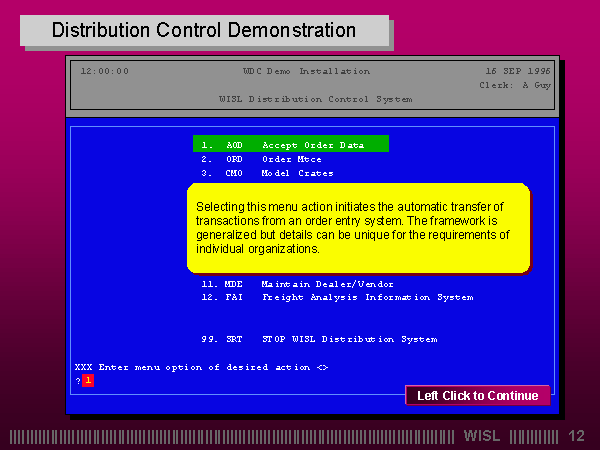This screenshot has height=450, width=600.
Task: Click the question mark prompt before input
Action: click(x=78, y=381)
